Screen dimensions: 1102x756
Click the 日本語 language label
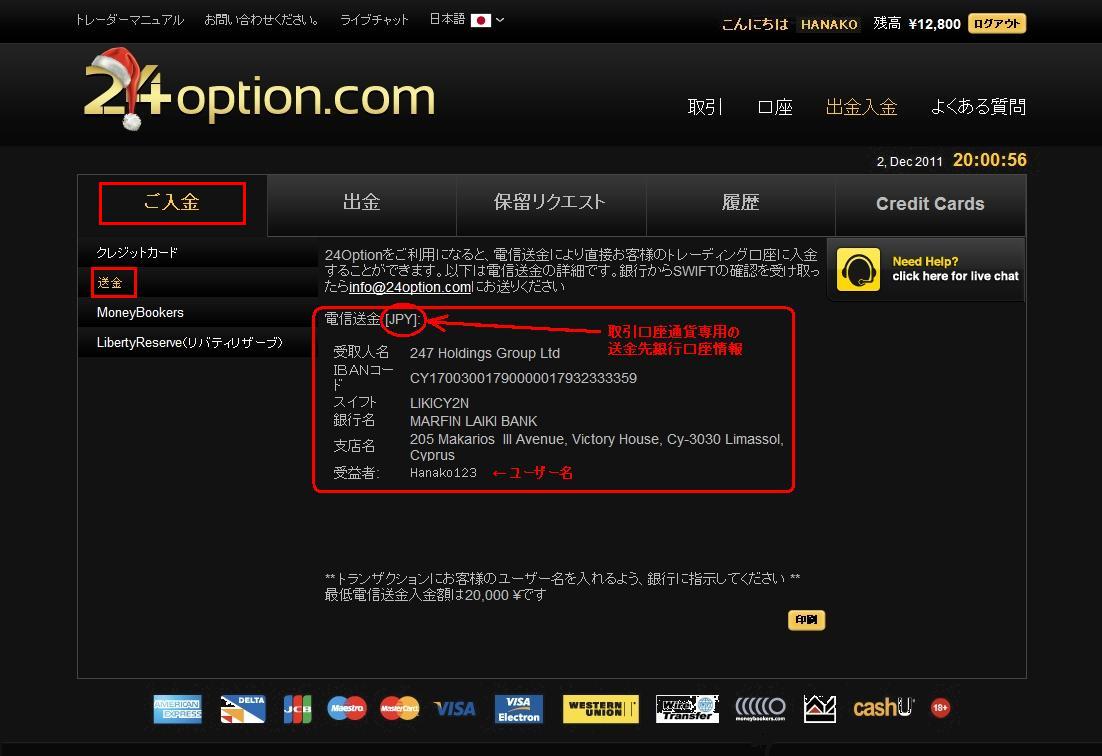click(x=447, y=20)
